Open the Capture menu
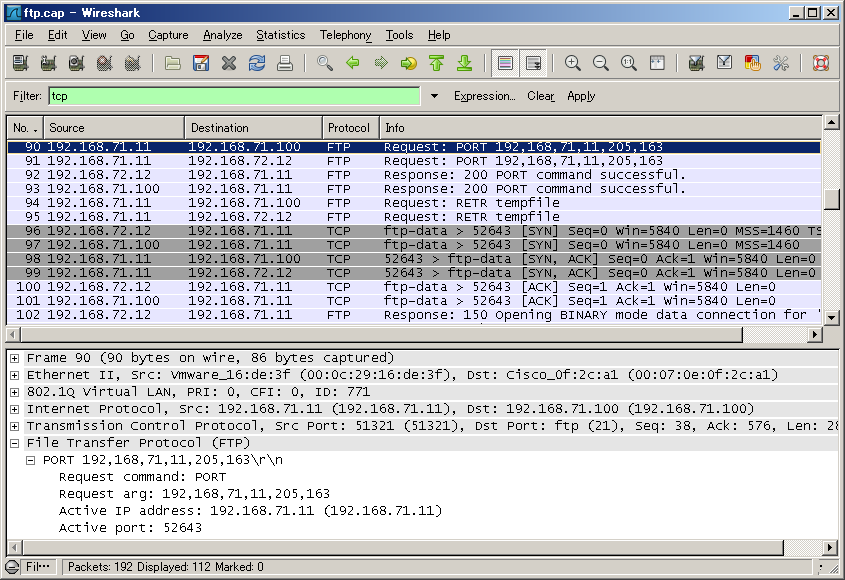Image resolution: width=845 pixels, height=580 pixels. coord(168,35)
